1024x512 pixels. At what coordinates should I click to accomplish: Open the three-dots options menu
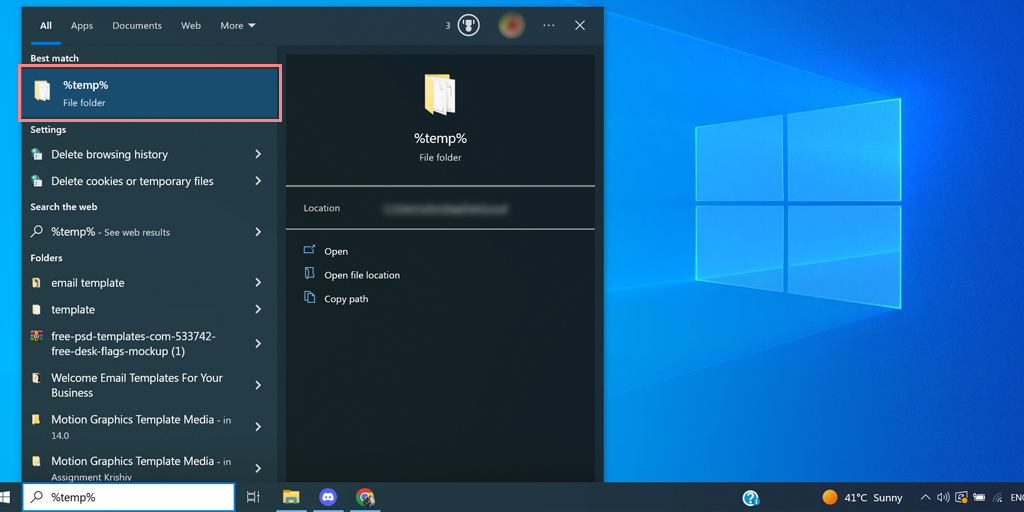click(549, 25)
